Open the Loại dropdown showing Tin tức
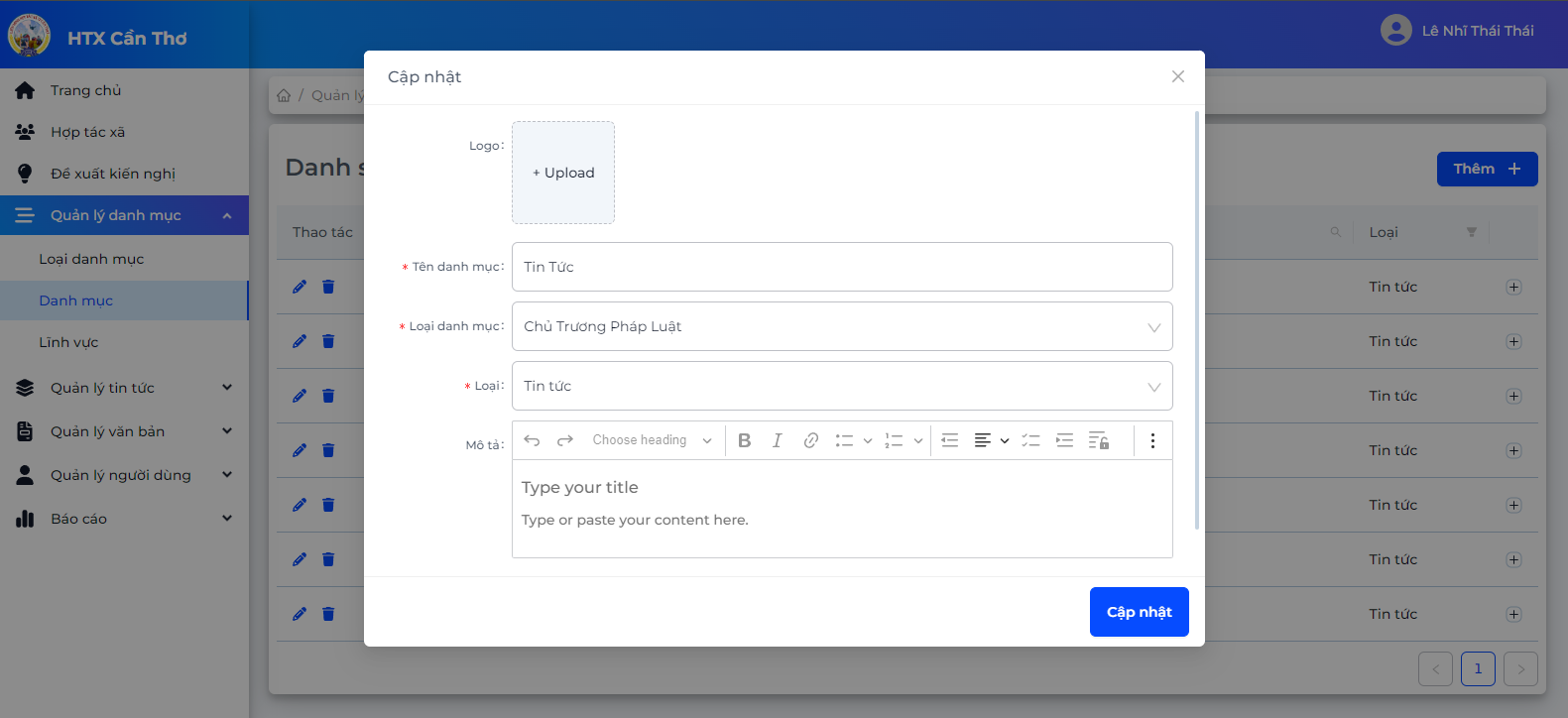1568x718 pixels. (x=842, y=386)
